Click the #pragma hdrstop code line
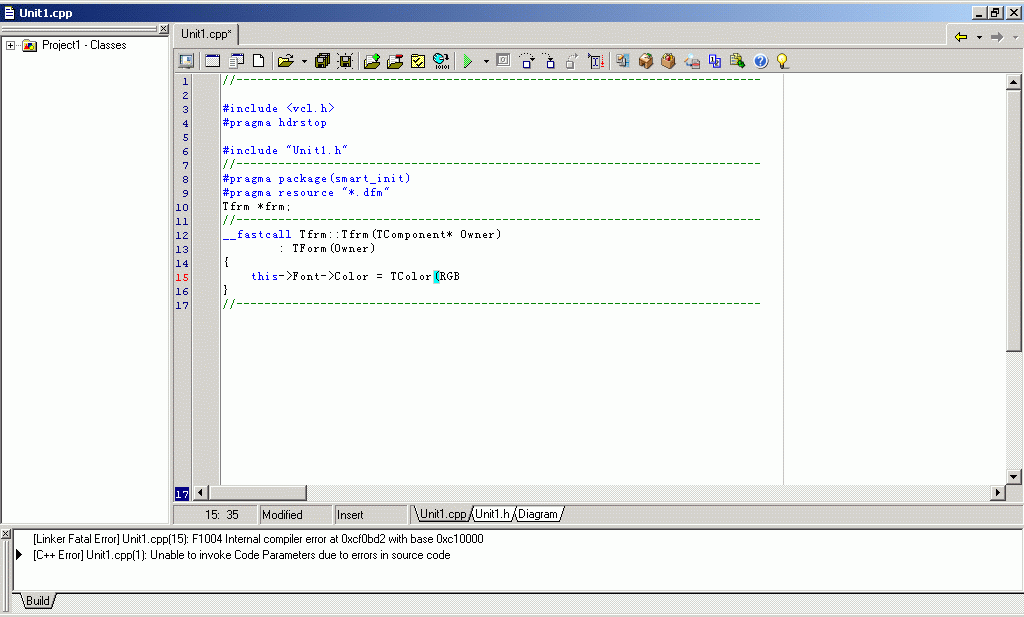1024x617 pixels. pos(274,123)
